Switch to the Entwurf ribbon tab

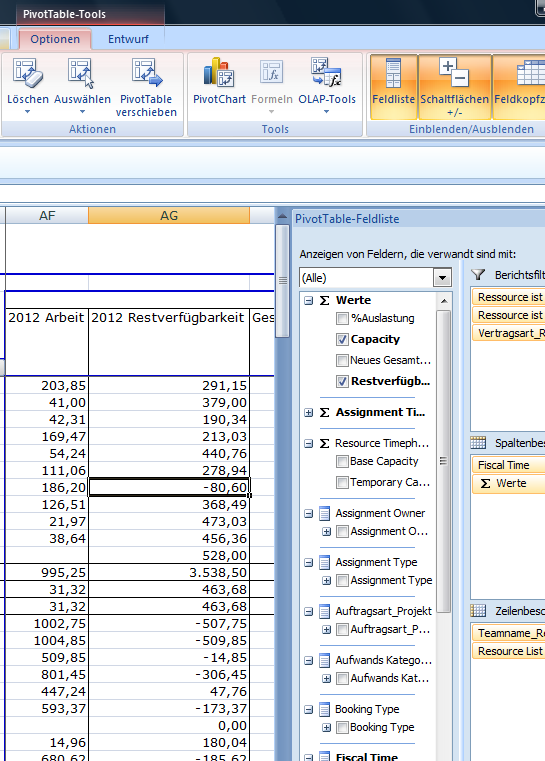128,39
